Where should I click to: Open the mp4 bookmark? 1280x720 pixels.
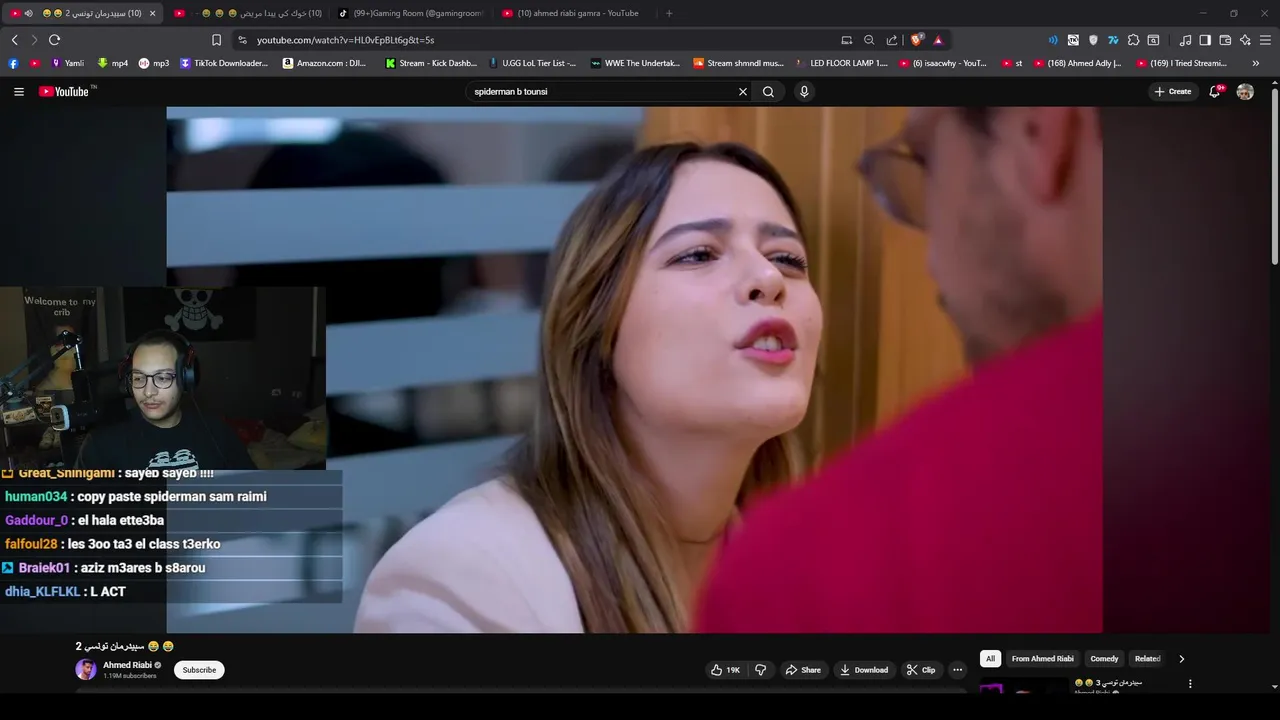[112, 63]
